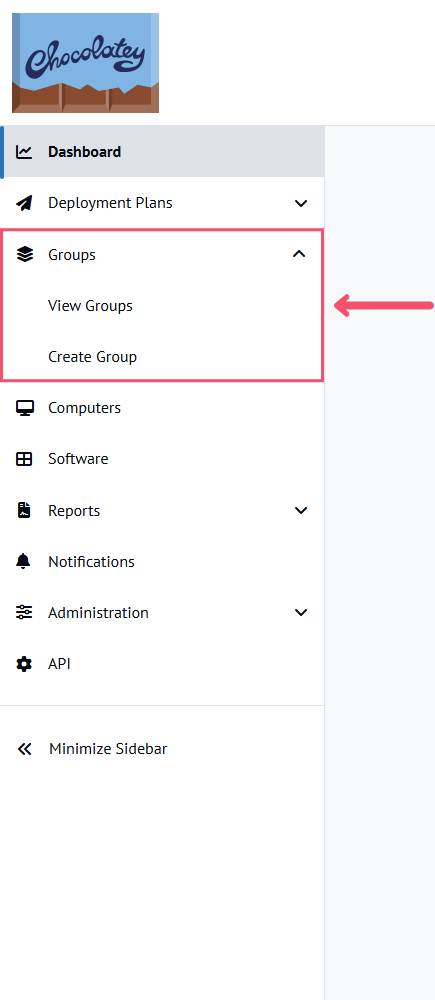Collapse the Groups submenu chevron

coord(299,254)
